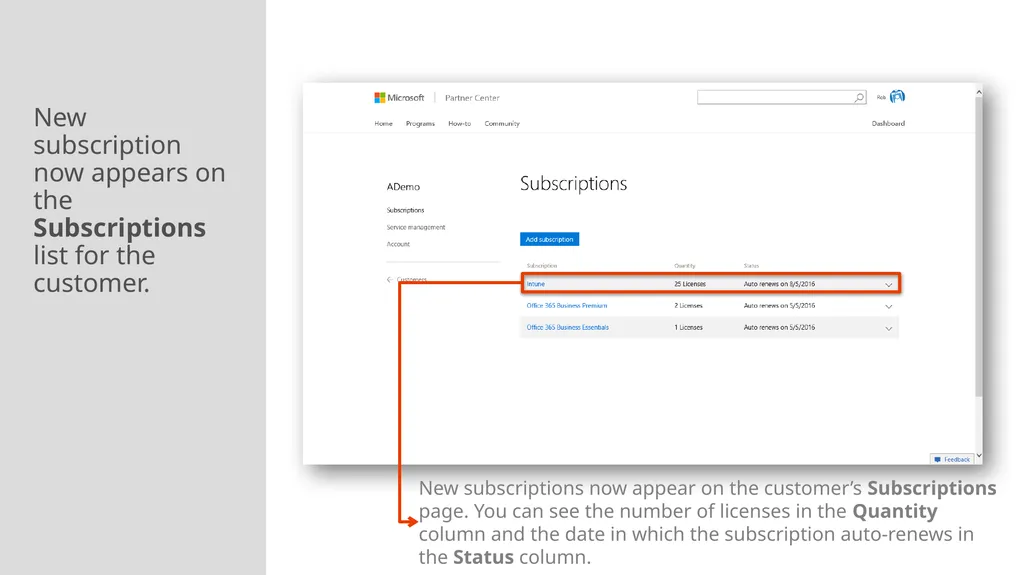
Task: Click Business Essentials auto renews status
Action: pyautogui.click(x=779, y=327)
